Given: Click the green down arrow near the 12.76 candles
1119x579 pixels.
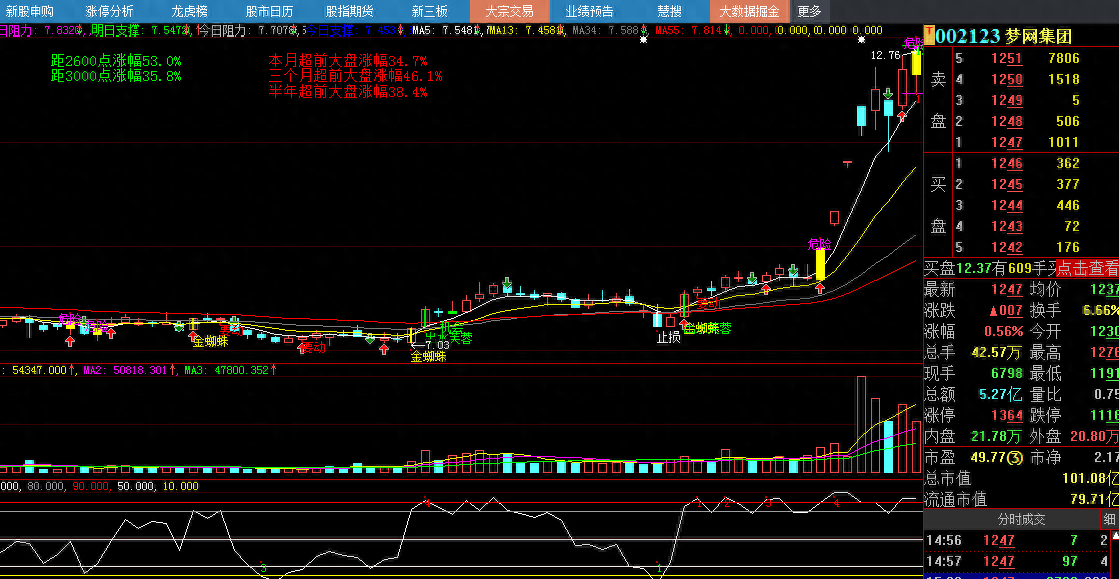Looking at the screenshot, I should (x=888, y=93).
